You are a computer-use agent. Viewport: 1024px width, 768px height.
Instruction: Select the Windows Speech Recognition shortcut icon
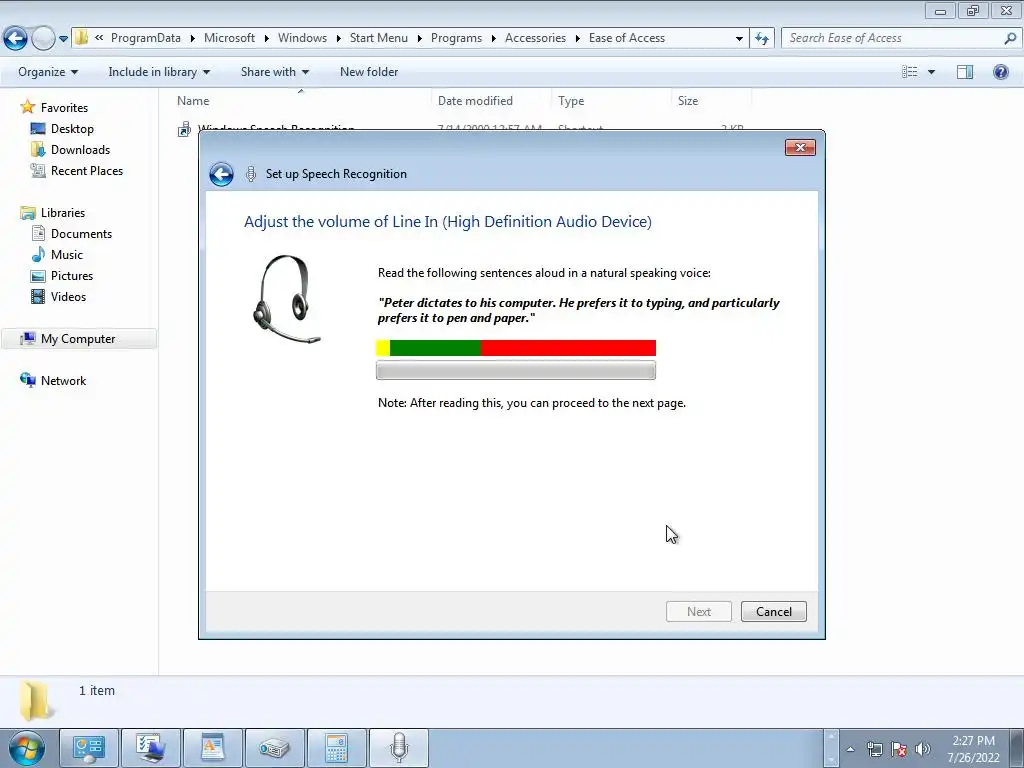coord(185,129)
